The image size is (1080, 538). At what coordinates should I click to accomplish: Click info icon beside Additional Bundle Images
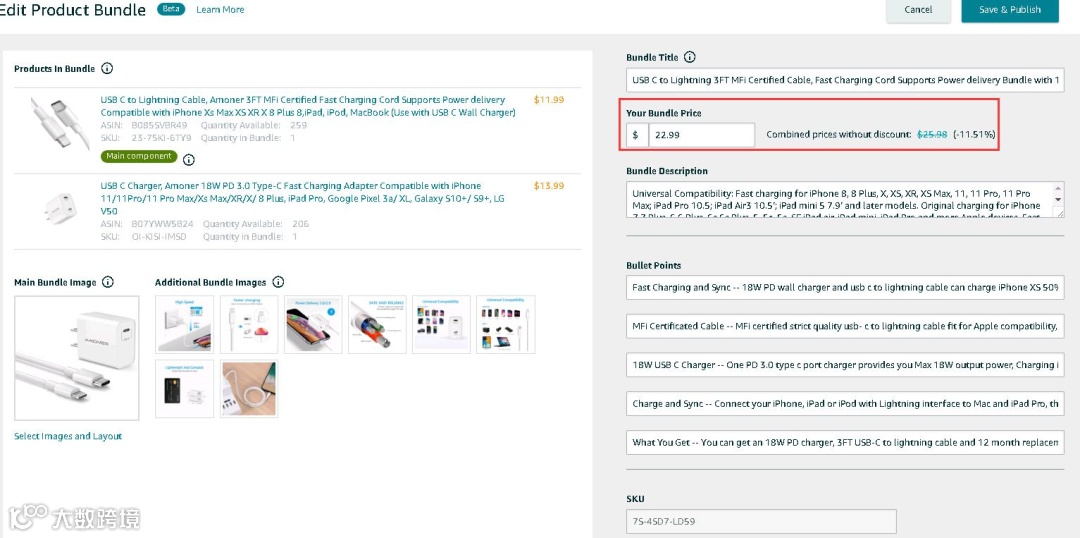click(x=278, y=282)
